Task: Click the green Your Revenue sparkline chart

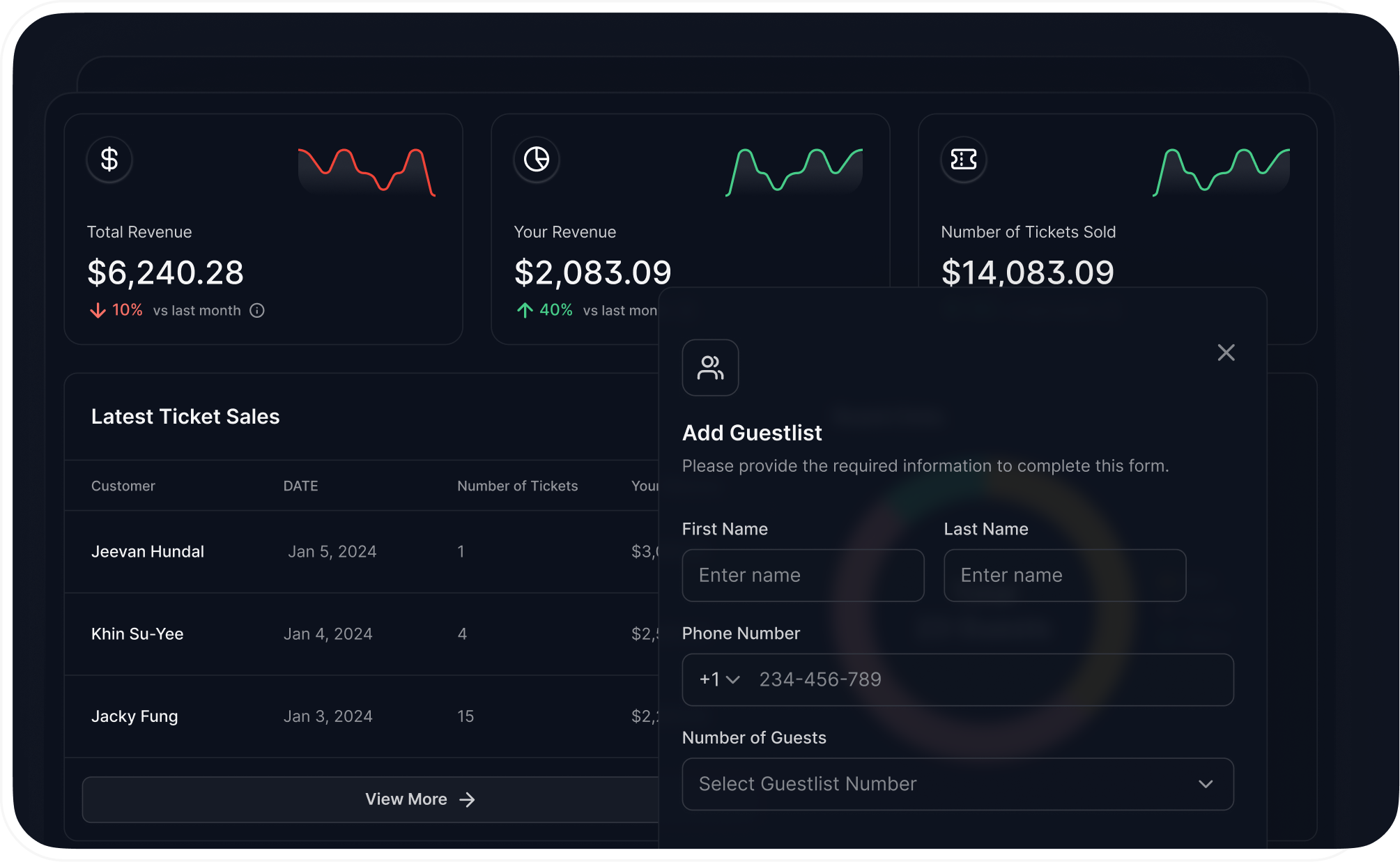Action: click(794, 171)
